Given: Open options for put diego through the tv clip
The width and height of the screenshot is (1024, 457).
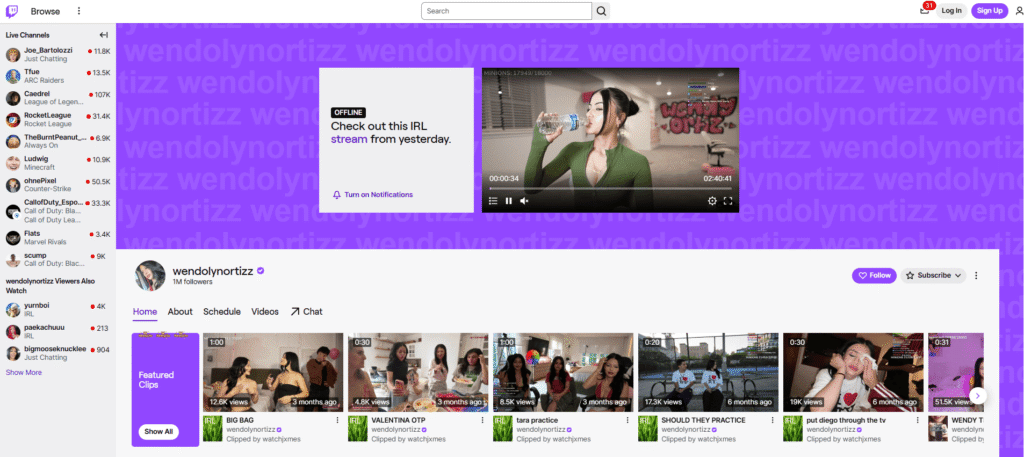Looking at the screenshot, I should (x=918, y=420).
